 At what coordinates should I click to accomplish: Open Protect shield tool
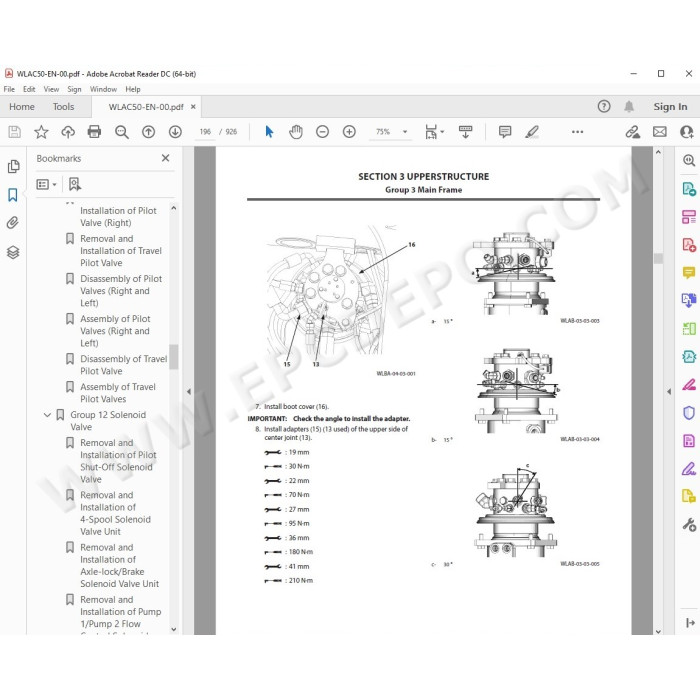689,412
